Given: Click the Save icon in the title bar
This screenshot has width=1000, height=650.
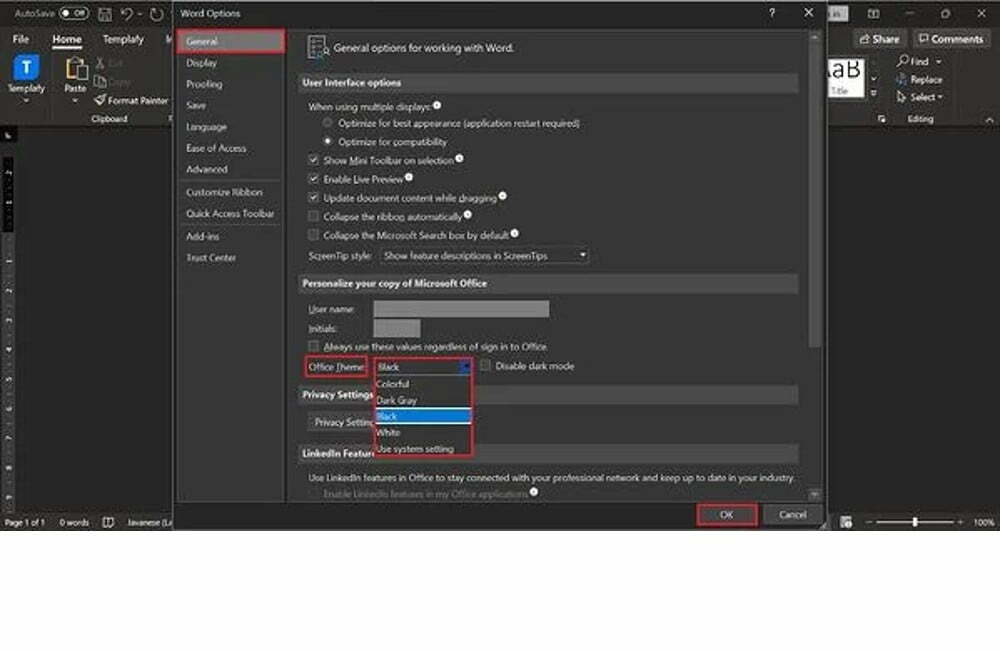Looking at the screenshot, I should click(x=104, y=14).
